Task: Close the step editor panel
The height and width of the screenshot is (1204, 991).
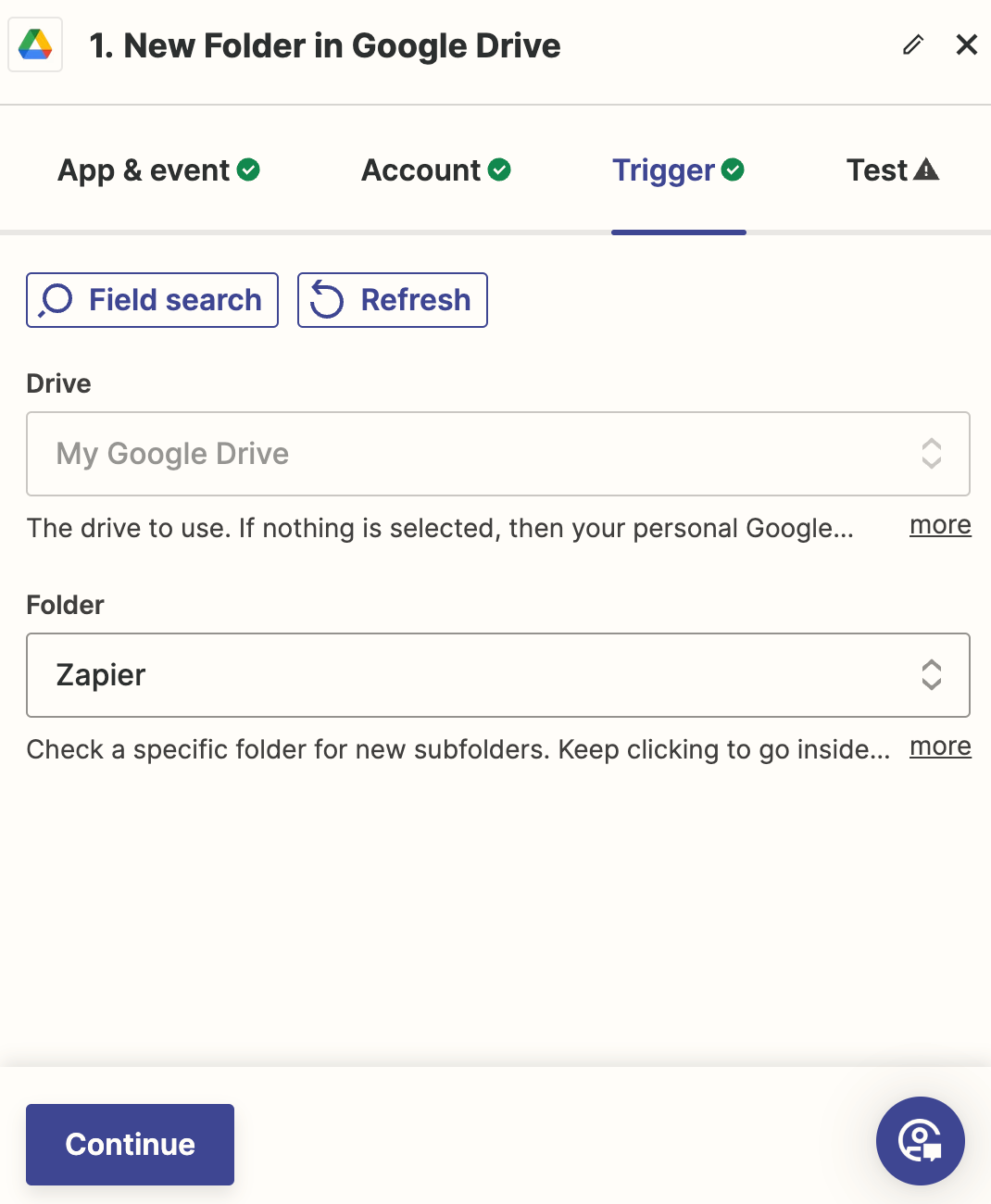Action: [967, 44]
